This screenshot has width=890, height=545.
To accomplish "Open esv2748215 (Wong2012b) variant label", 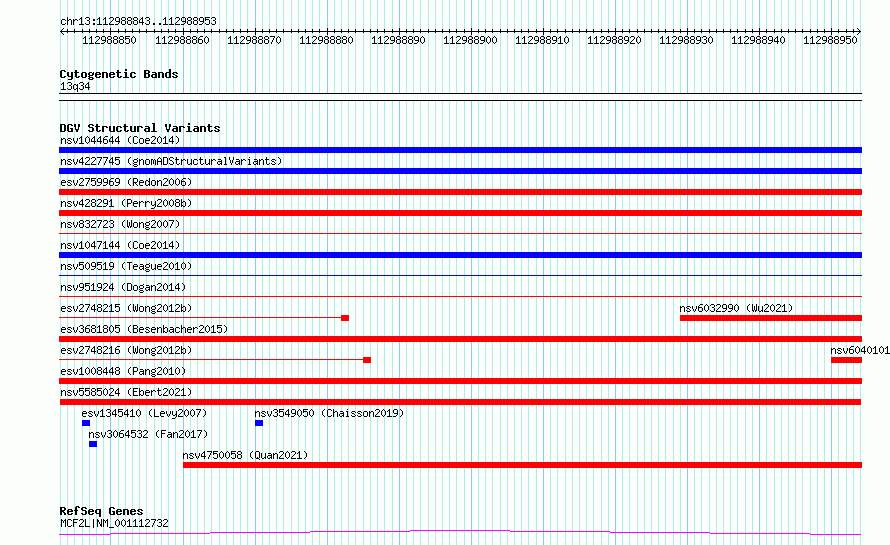I will pyautogui.click(x=126, y=308).
